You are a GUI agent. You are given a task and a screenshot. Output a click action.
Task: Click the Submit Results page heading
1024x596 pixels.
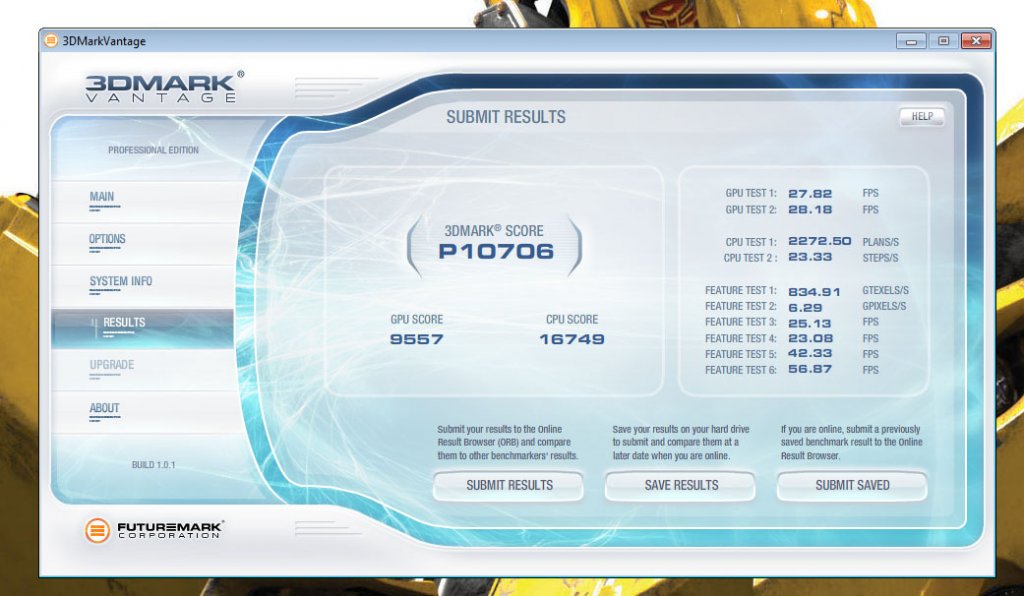(505, 117)
